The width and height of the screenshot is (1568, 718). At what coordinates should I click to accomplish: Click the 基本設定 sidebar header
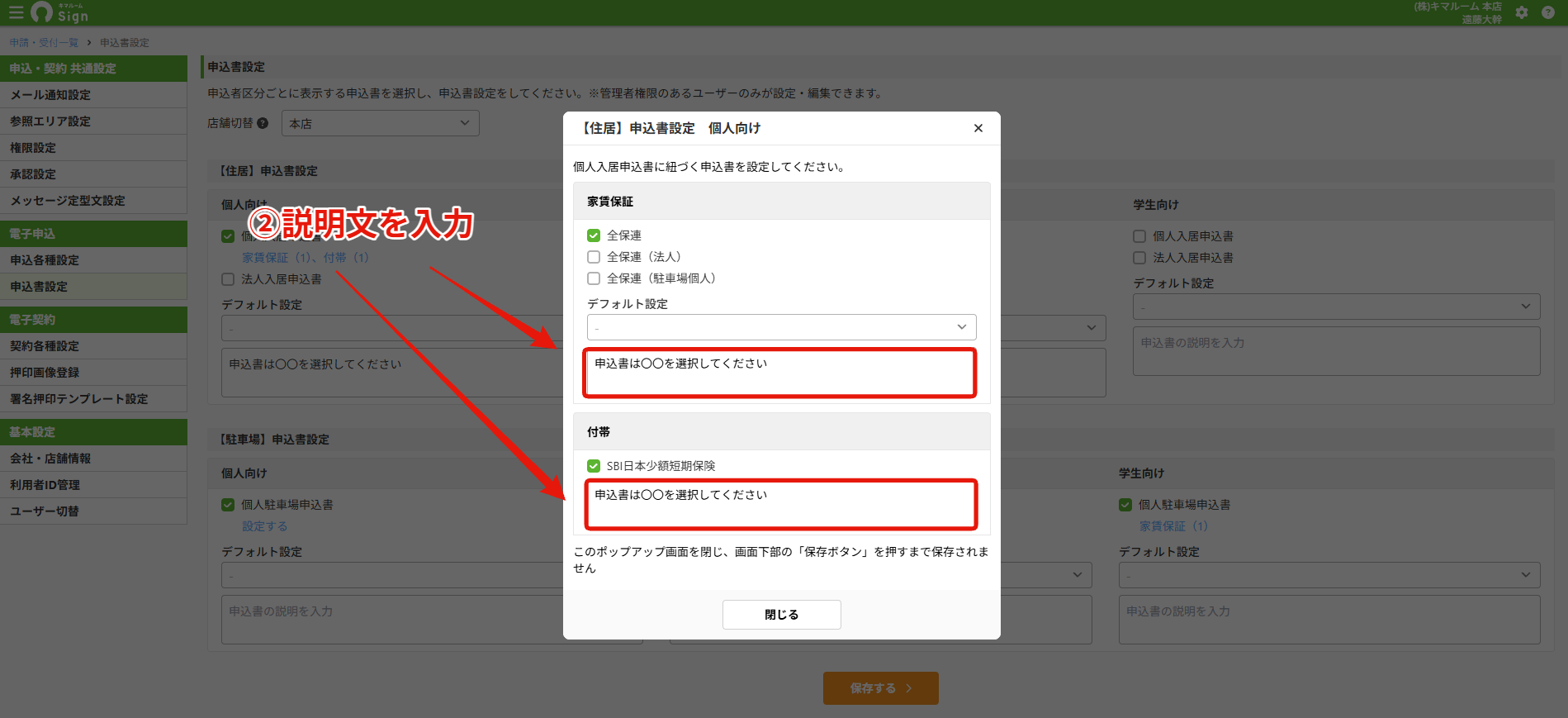click(x=93, y=432)
